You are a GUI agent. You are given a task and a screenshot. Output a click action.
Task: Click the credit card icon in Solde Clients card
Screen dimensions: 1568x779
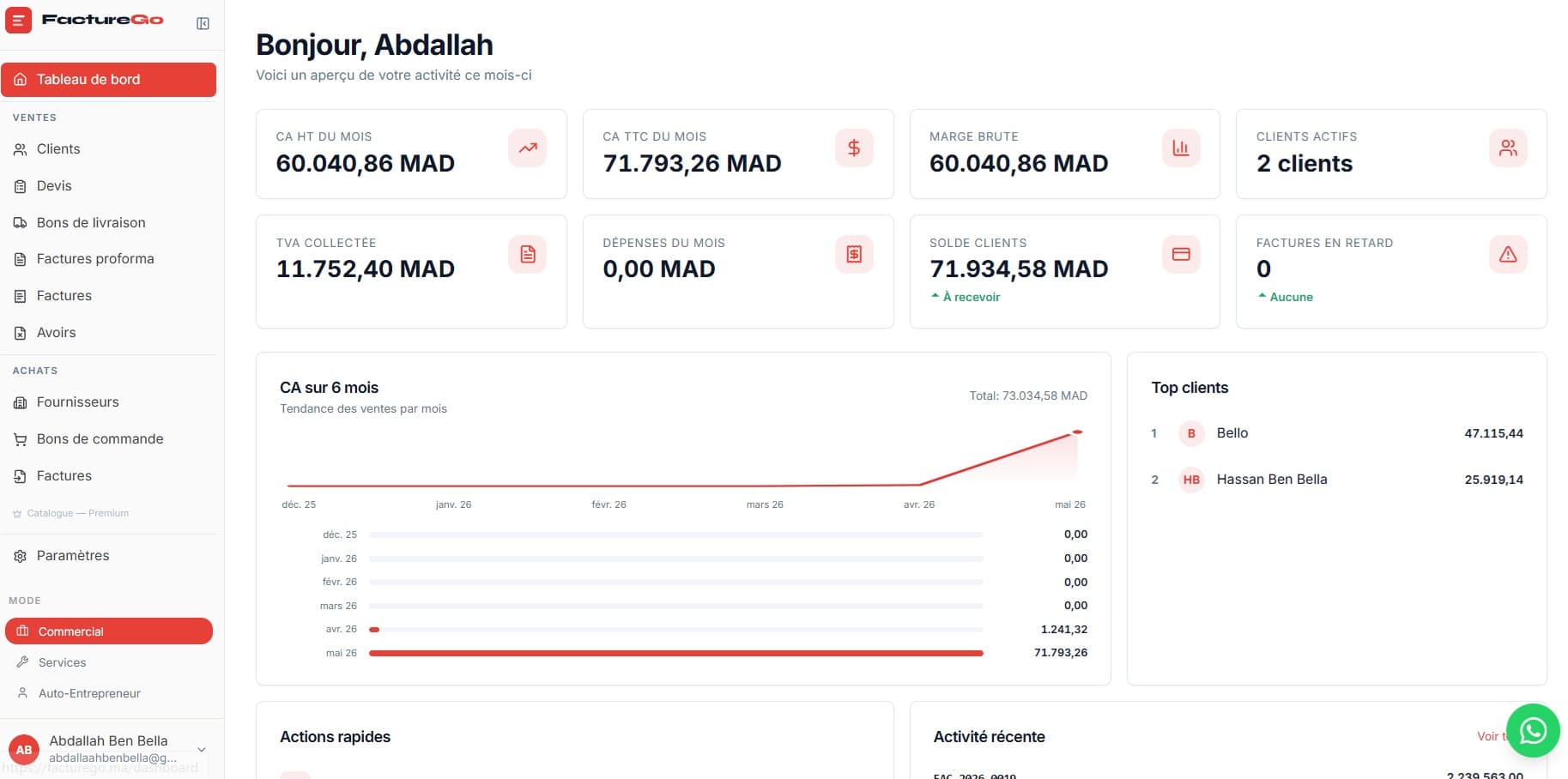(x=1181, y=254)
